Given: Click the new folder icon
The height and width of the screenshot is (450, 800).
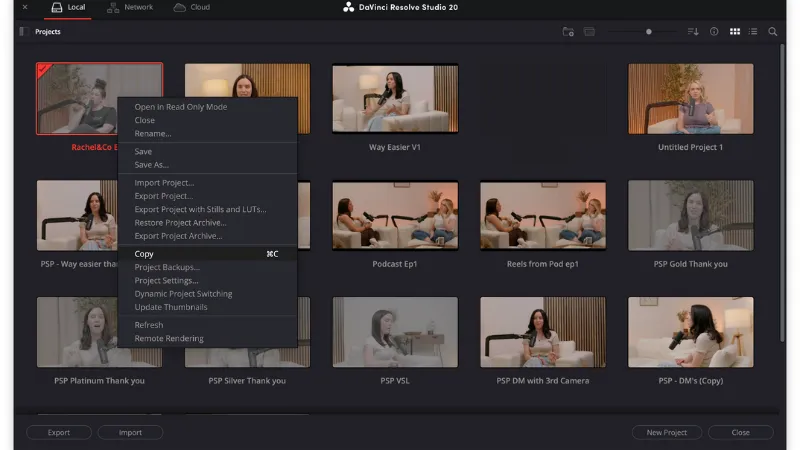Looking at the screenshot, I should click(568, 32).
